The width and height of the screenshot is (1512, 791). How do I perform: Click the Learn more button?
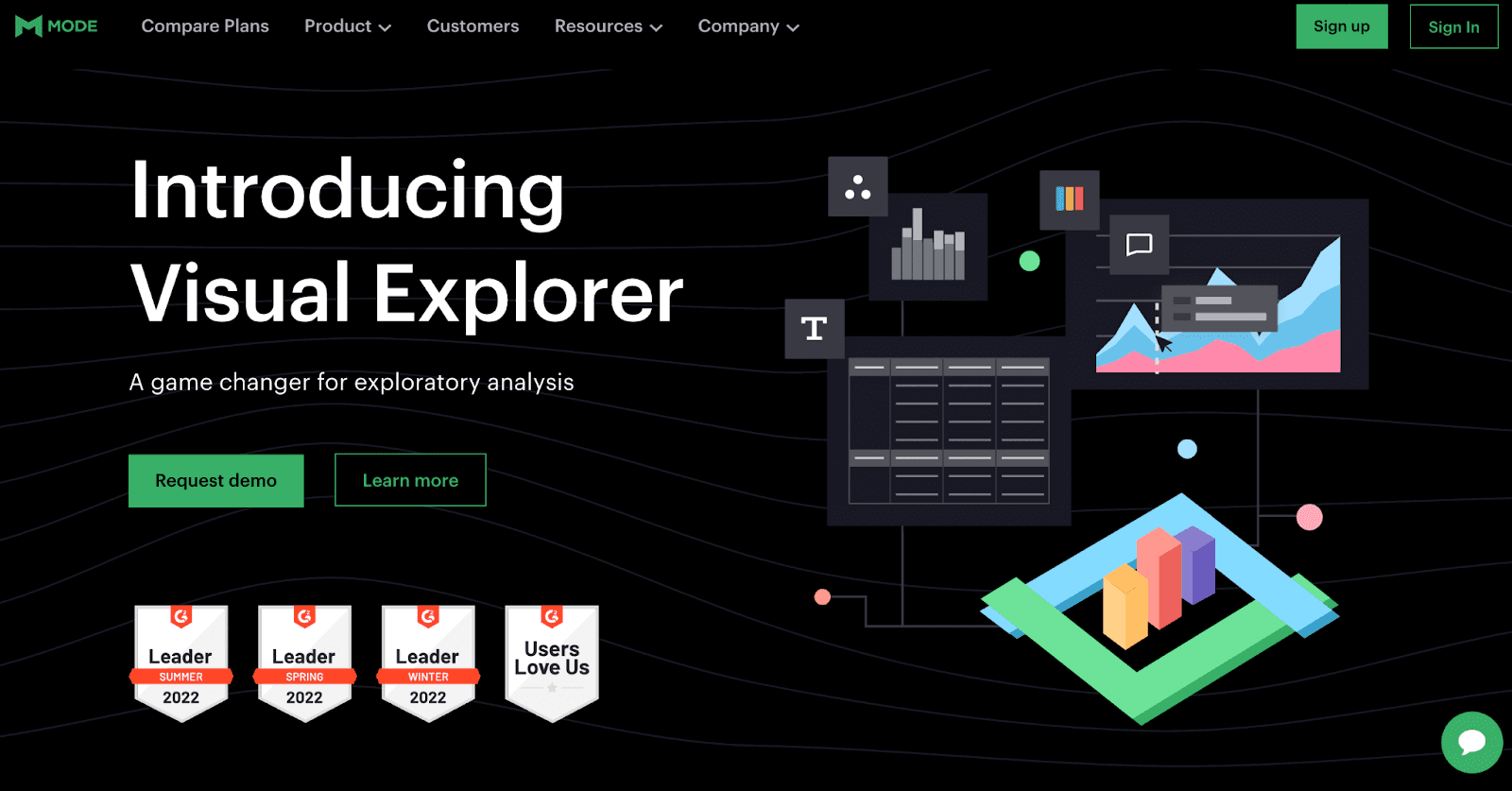coord(410,480)
